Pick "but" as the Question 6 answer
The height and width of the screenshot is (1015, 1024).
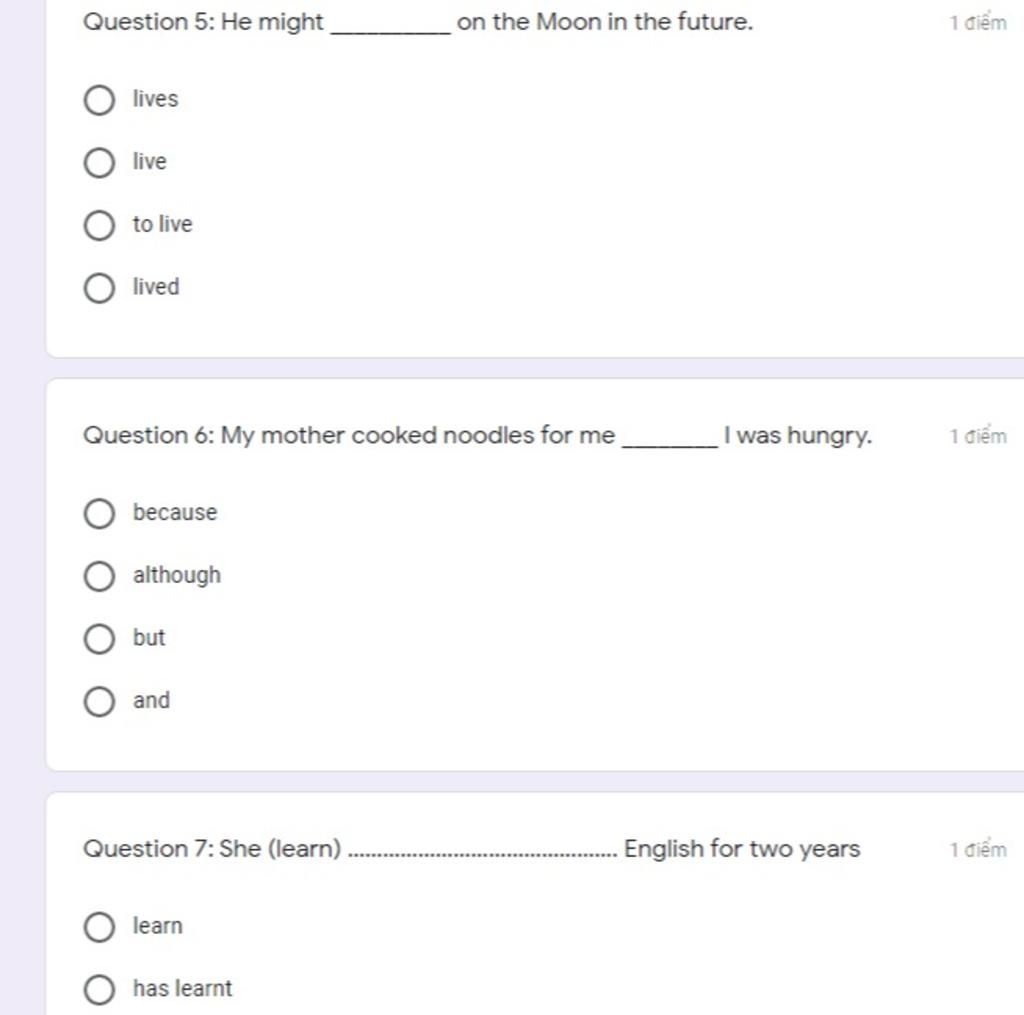coord(99,639)
